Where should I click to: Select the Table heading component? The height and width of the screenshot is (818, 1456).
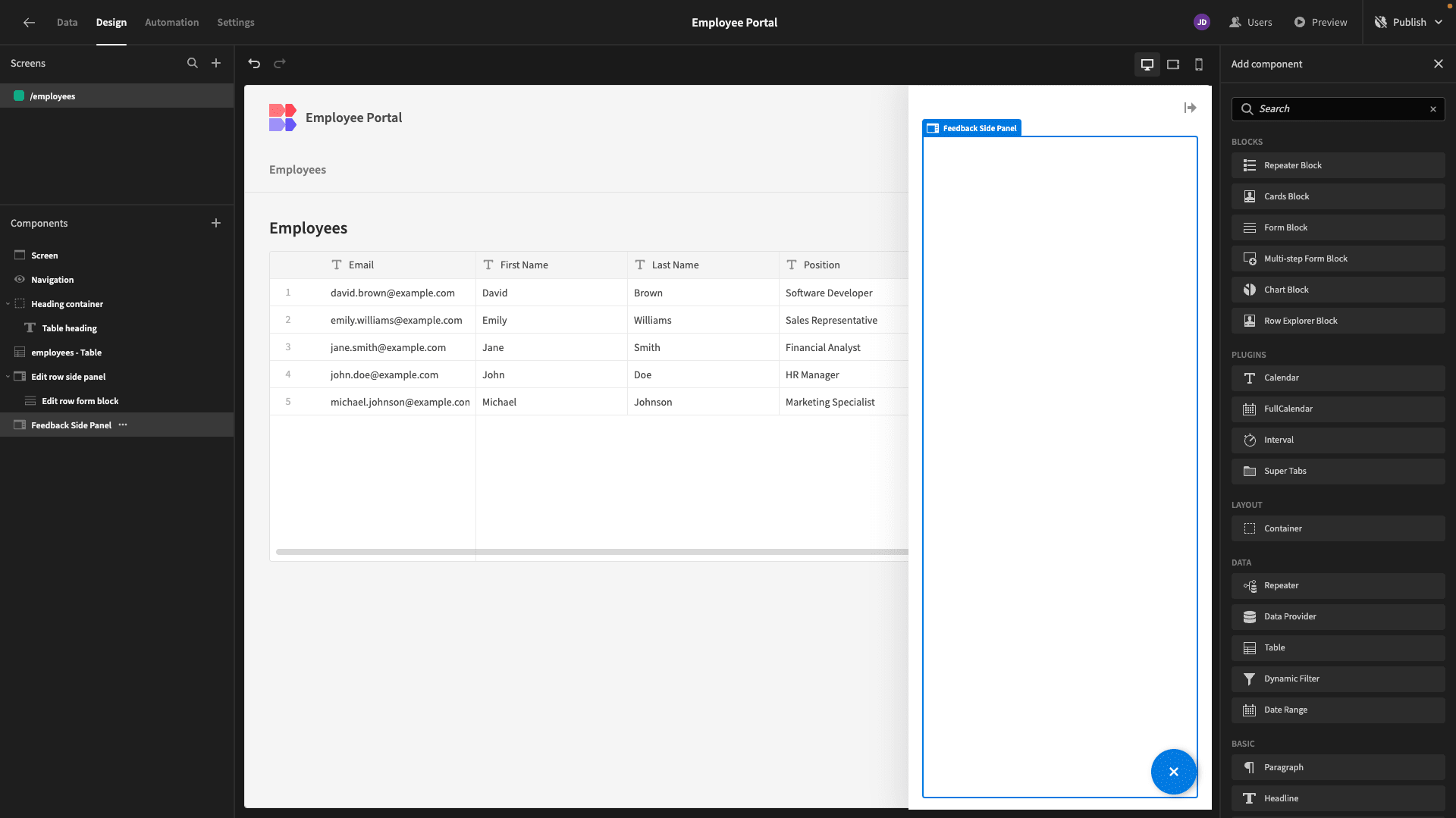(117, 328)
